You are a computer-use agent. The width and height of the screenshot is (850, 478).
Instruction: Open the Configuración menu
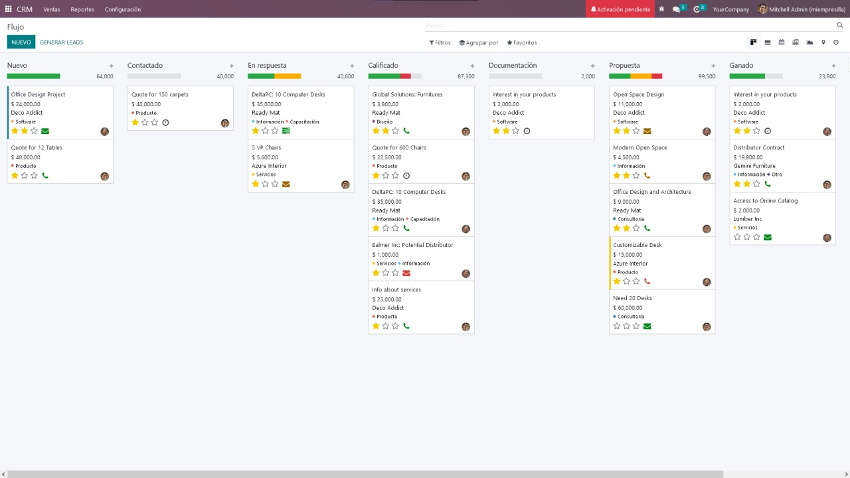[x=123, y=9]
